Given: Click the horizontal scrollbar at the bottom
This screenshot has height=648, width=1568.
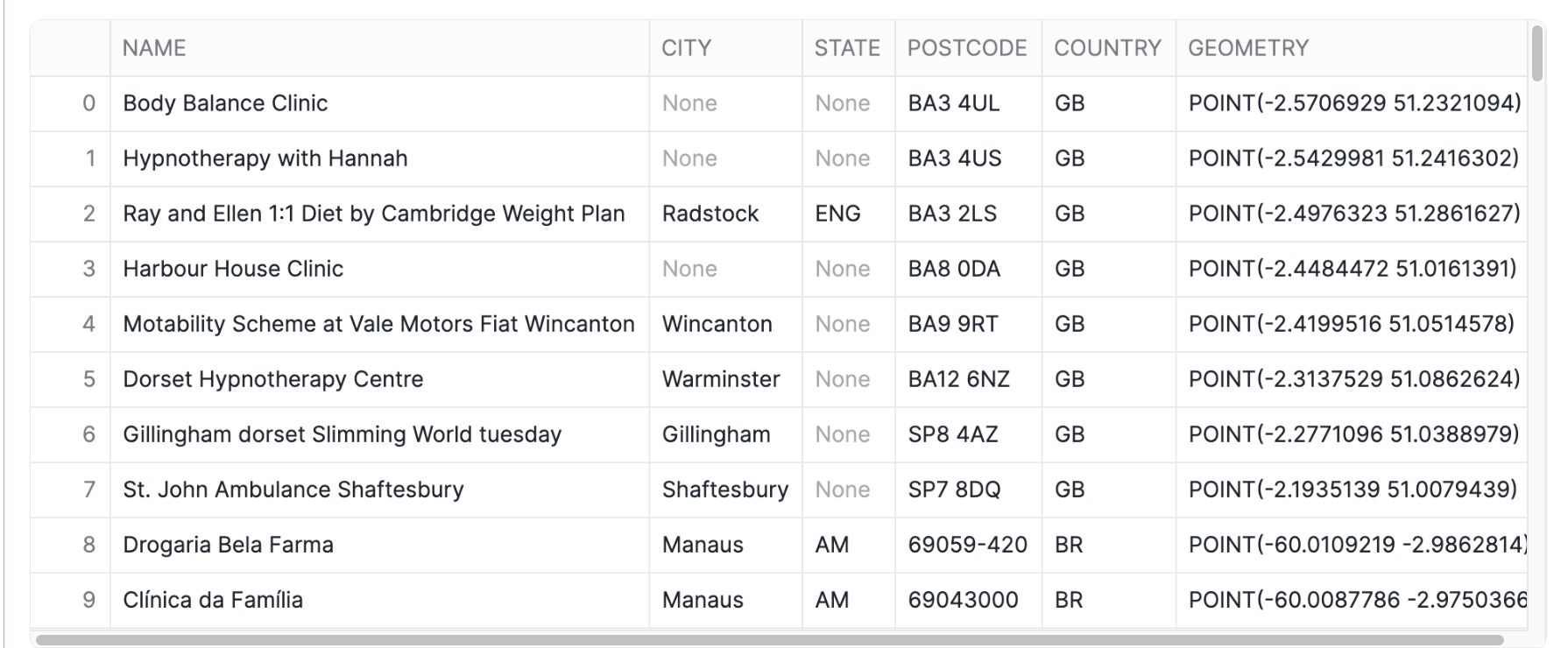Looking at the screenshot, I should click(x=769, y=640).
